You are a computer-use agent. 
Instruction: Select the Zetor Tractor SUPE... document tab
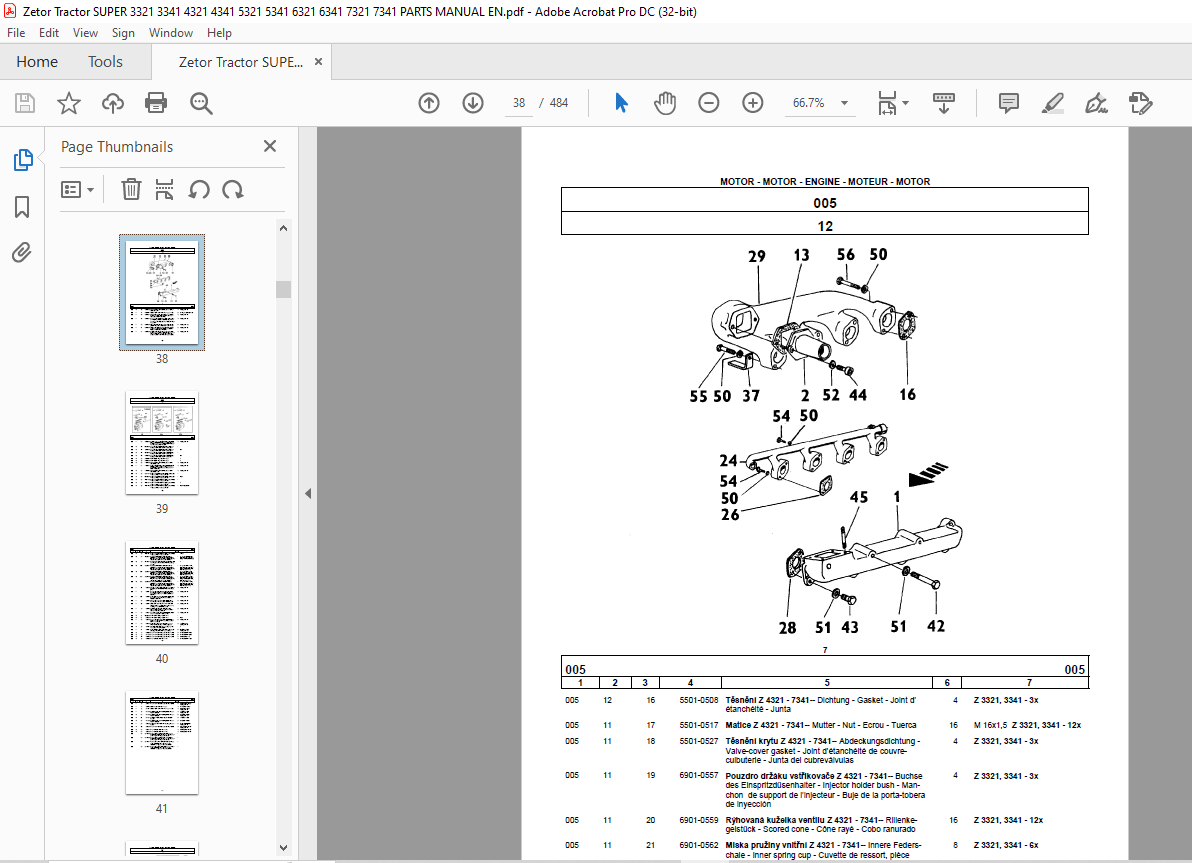tap(240, 62)
